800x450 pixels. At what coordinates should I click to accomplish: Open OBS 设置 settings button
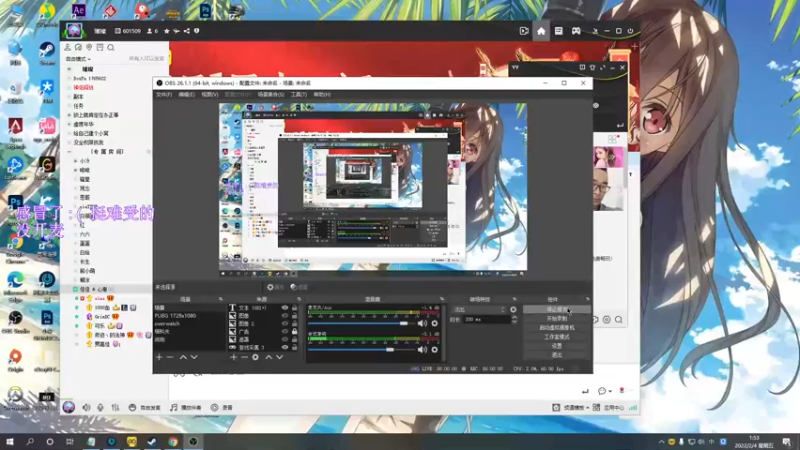557,346
